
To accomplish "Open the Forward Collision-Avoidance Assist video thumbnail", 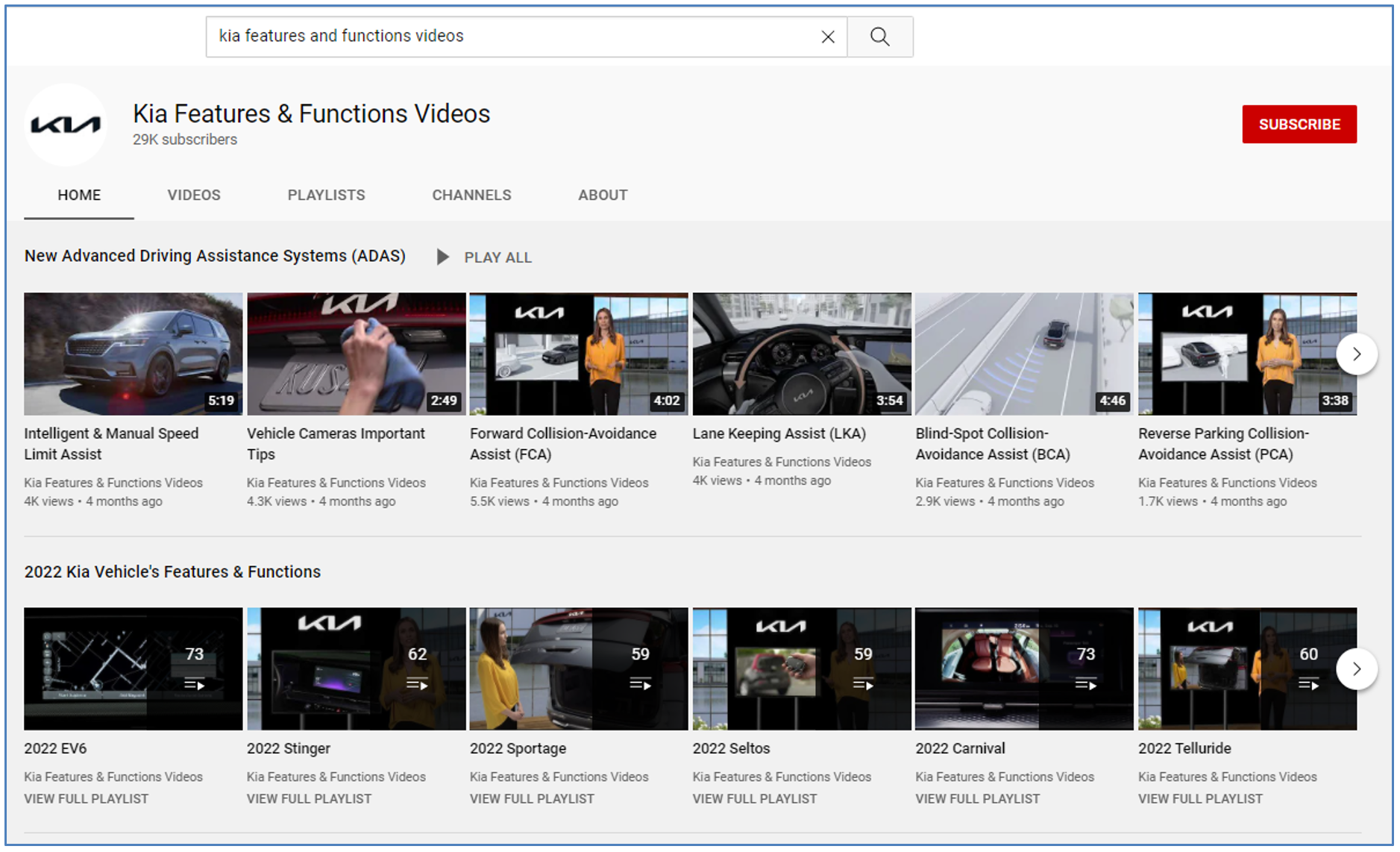I will point(579,354).
